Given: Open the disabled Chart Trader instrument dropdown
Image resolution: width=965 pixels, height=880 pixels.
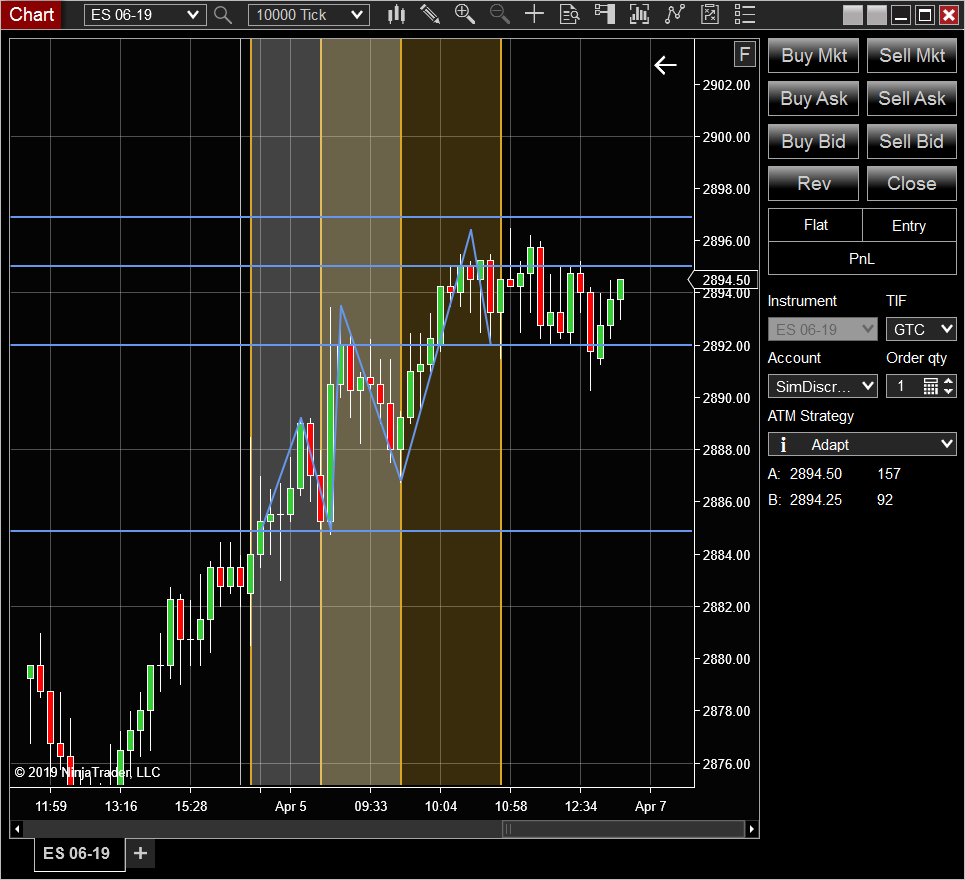Looking at the screenshot, I should pos(822,329).
